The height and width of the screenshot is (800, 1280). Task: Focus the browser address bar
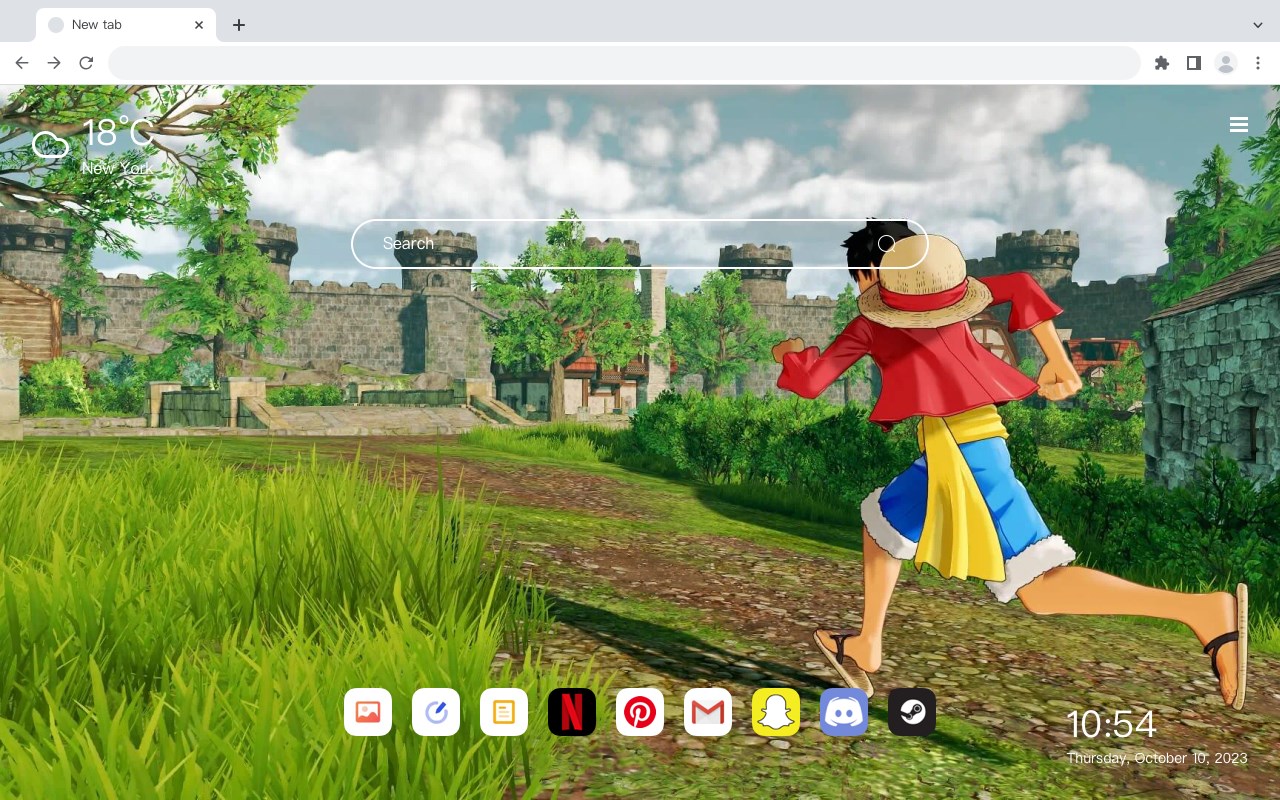pyautogui.click(x=624, y=63)
